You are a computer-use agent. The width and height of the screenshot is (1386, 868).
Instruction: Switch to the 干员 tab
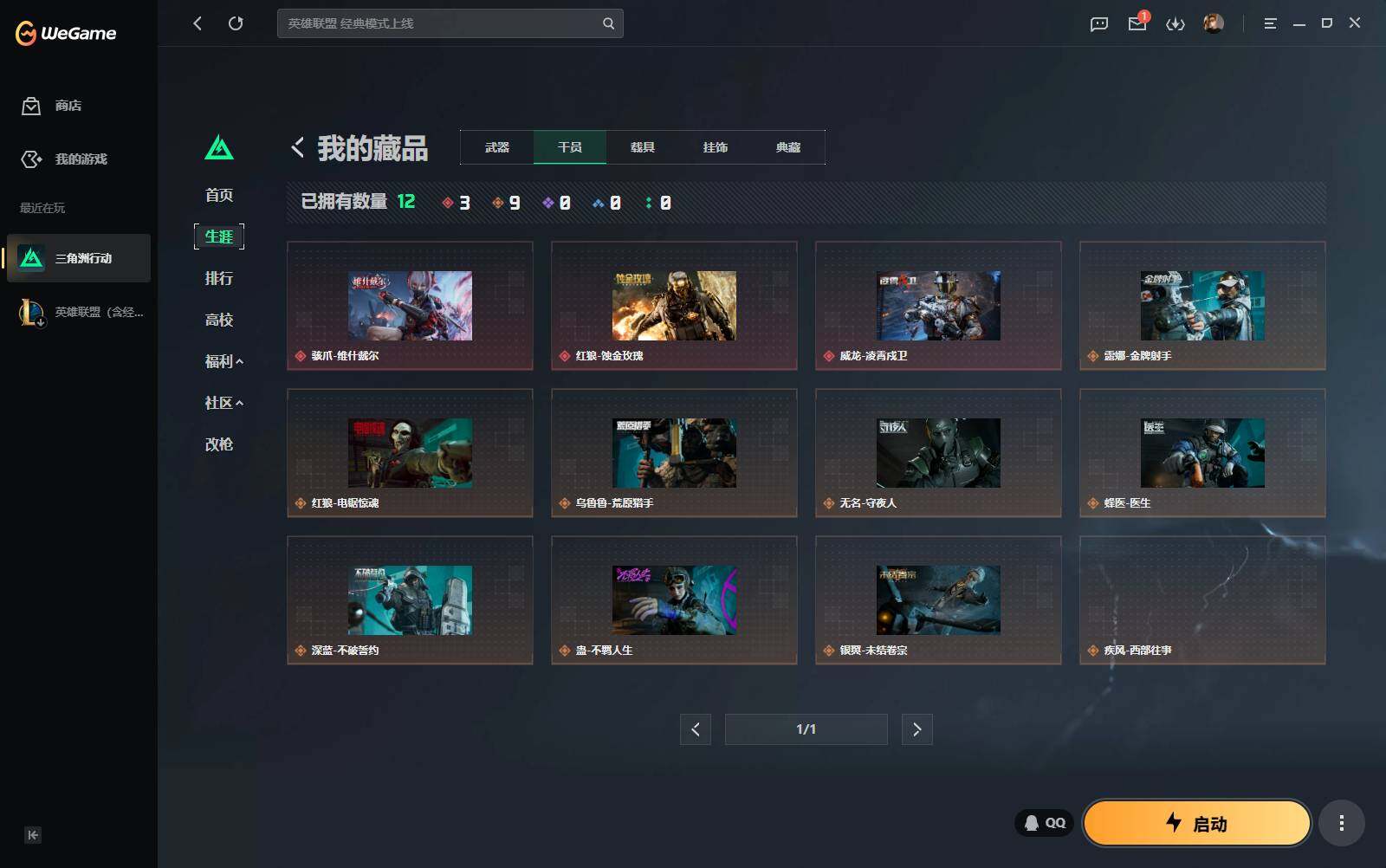(x=570, y=147)
